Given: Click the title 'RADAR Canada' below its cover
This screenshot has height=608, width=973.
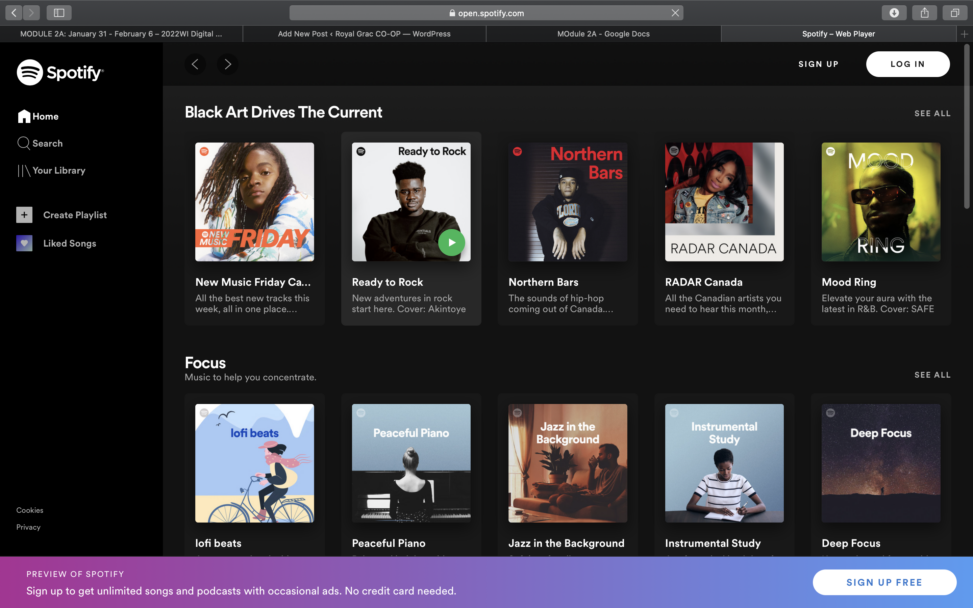Looking at the screenshot, I should coord(704,282).
